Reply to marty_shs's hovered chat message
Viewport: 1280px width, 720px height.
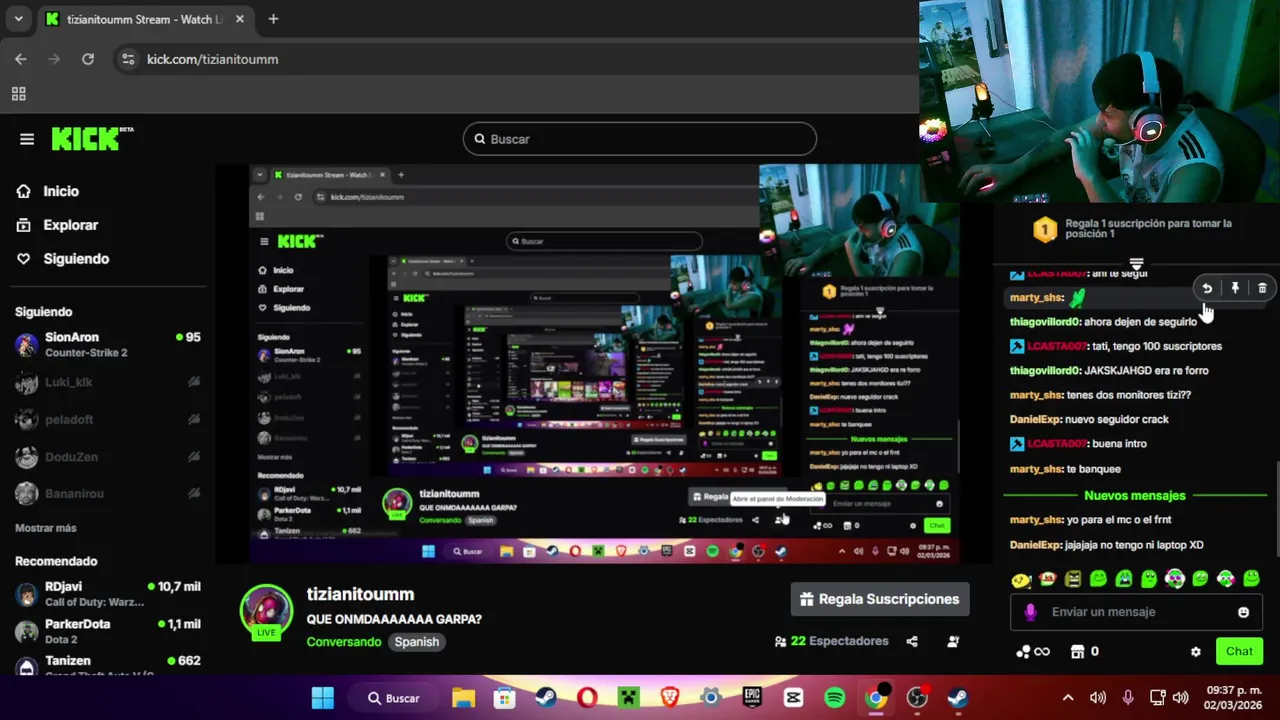click(1207, 288)
